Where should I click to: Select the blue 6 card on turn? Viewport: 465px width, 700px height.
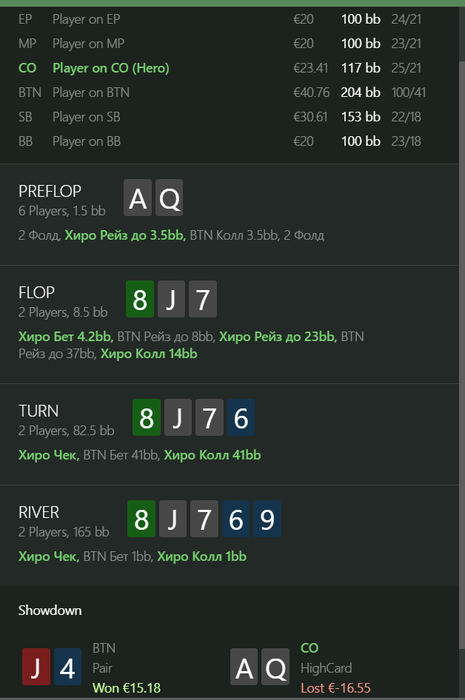point(241,417)
